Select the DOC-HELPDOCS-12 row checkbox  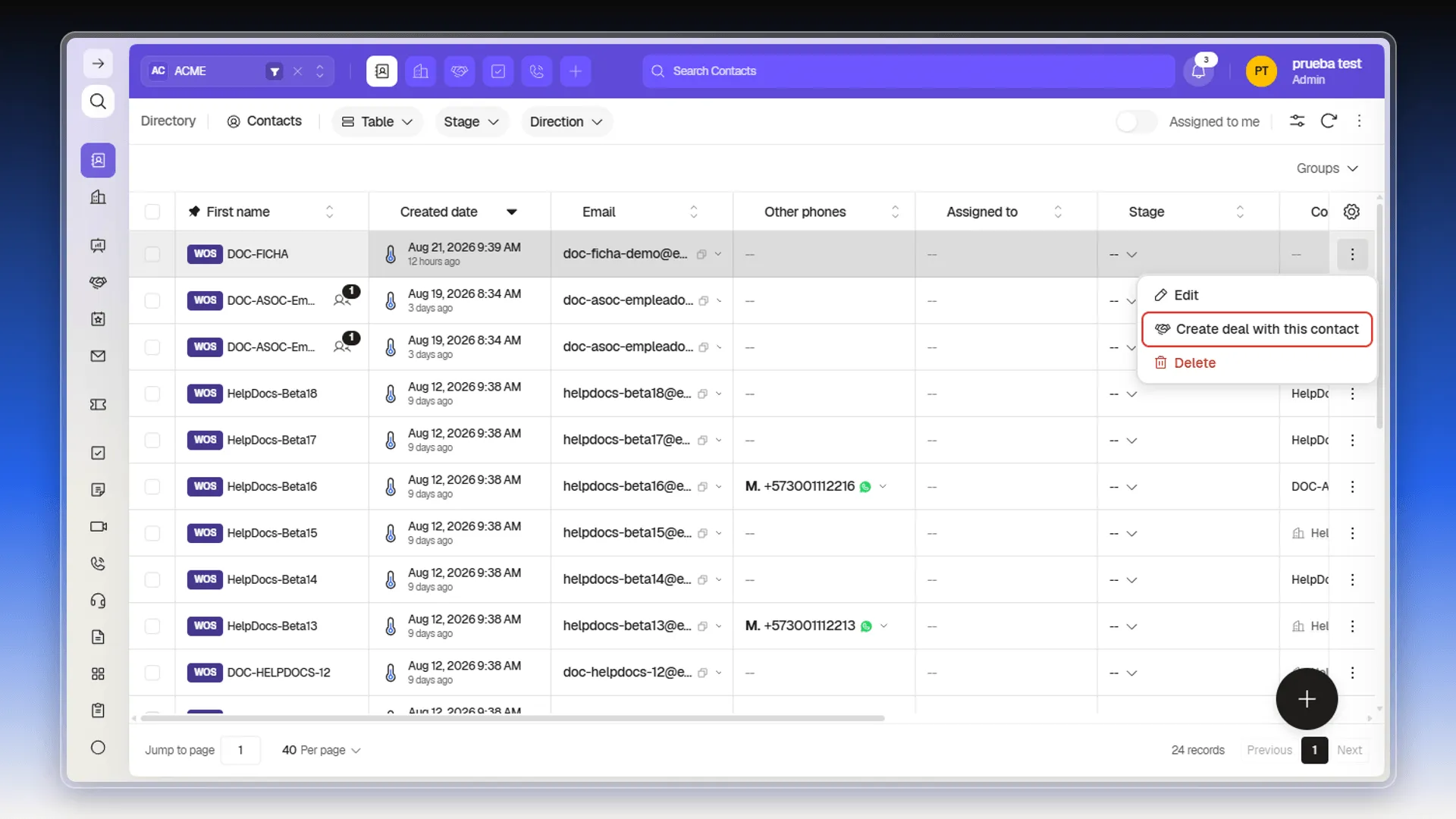(x=152, y=673)
